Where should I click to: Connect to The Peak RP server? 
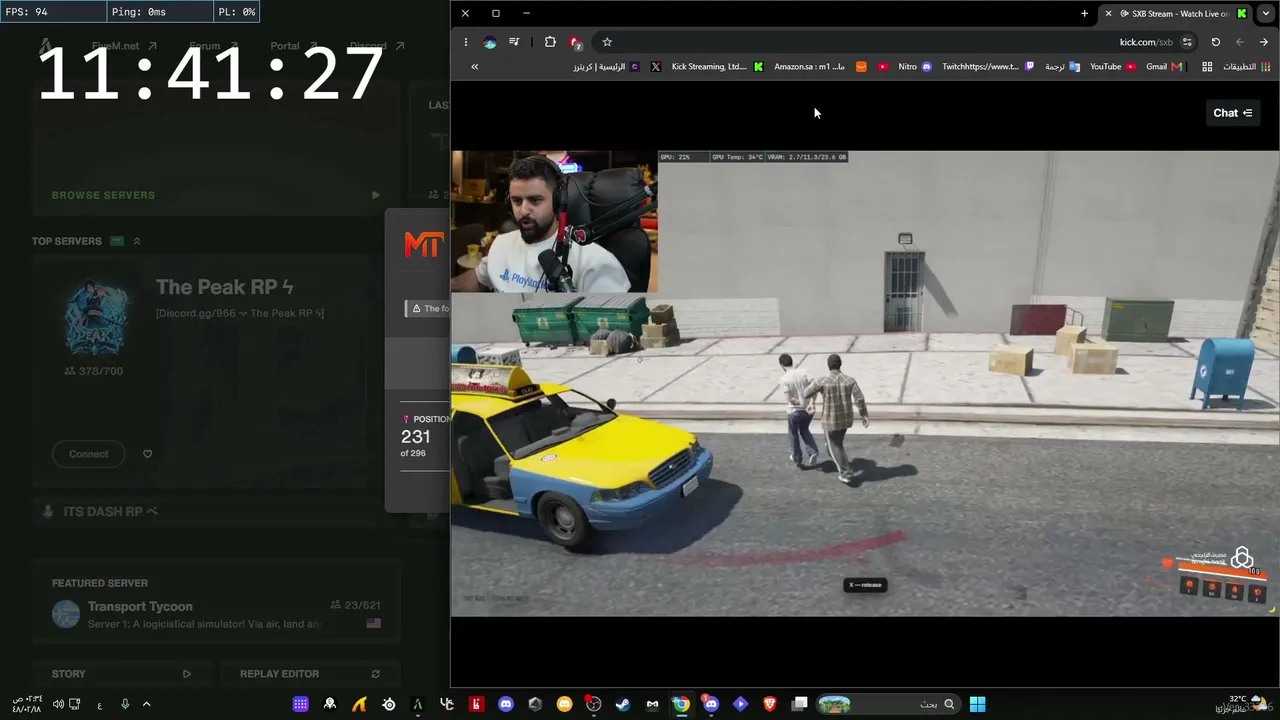pos(88,454)
